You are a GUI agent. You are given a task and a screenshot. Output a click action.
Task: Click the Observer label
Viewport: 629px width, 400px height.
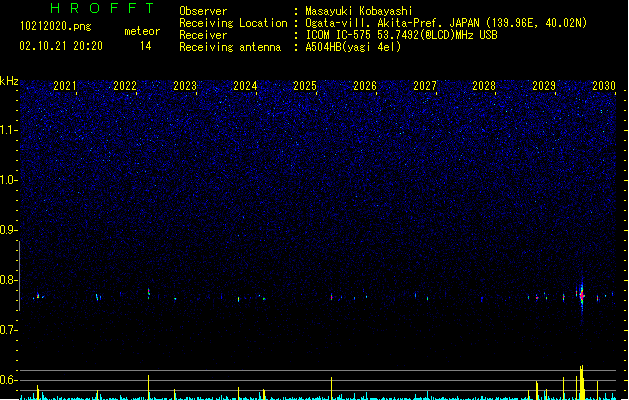coord(203,11)
